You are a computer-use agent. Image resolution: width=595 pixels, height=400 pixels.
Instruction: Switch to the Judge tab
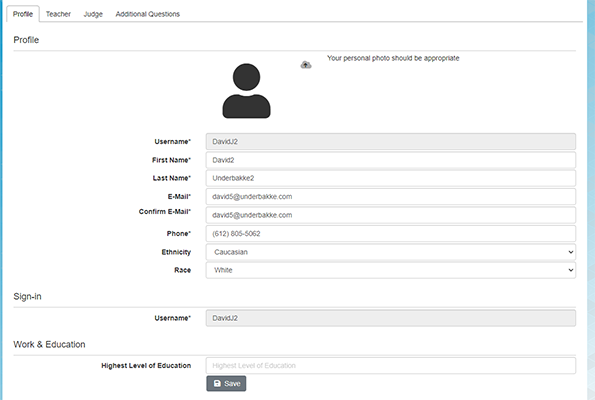tap(93, 14)
